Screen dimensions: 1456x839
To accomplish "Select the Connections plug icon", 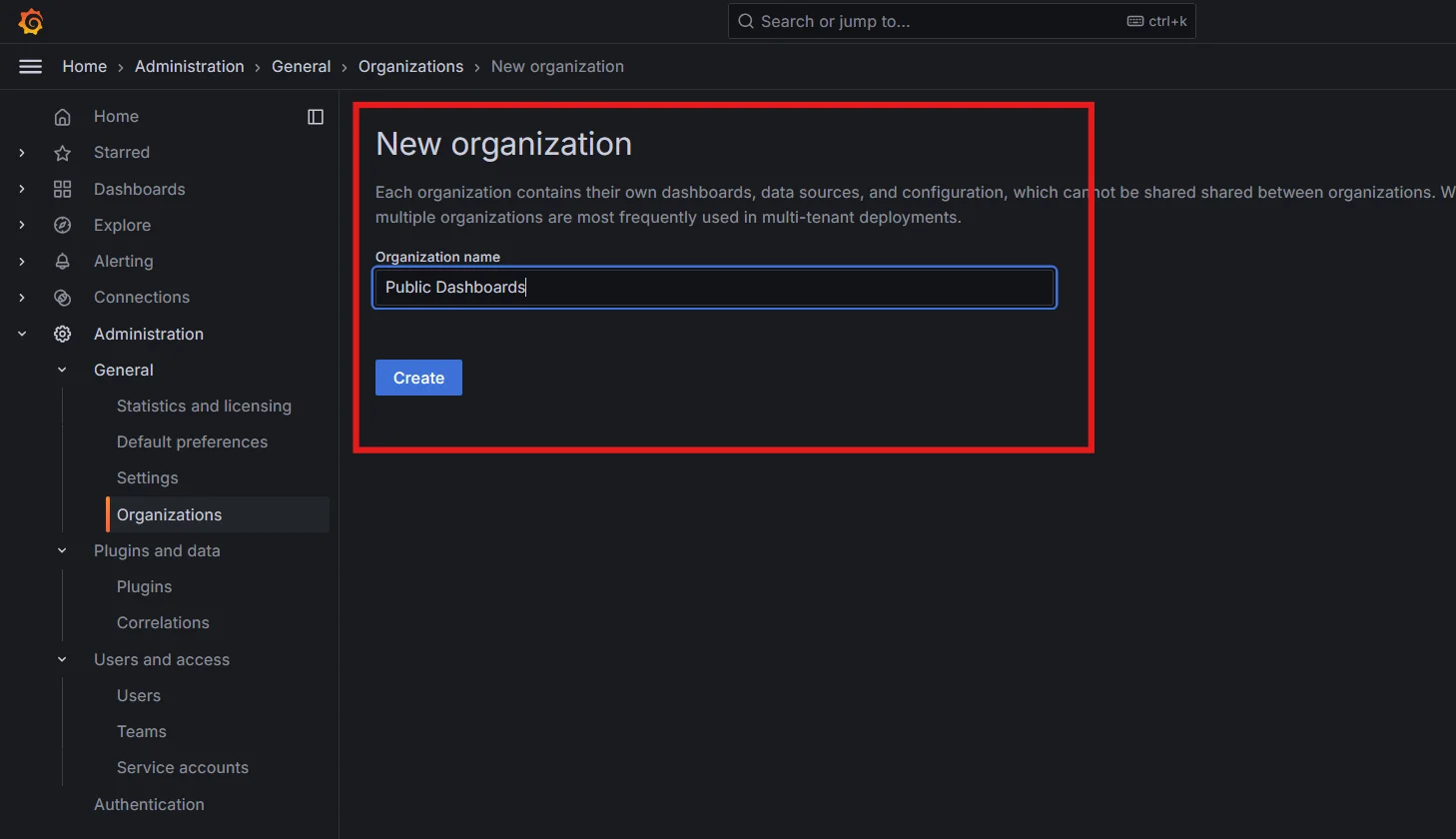I will (x=61, y=297).
